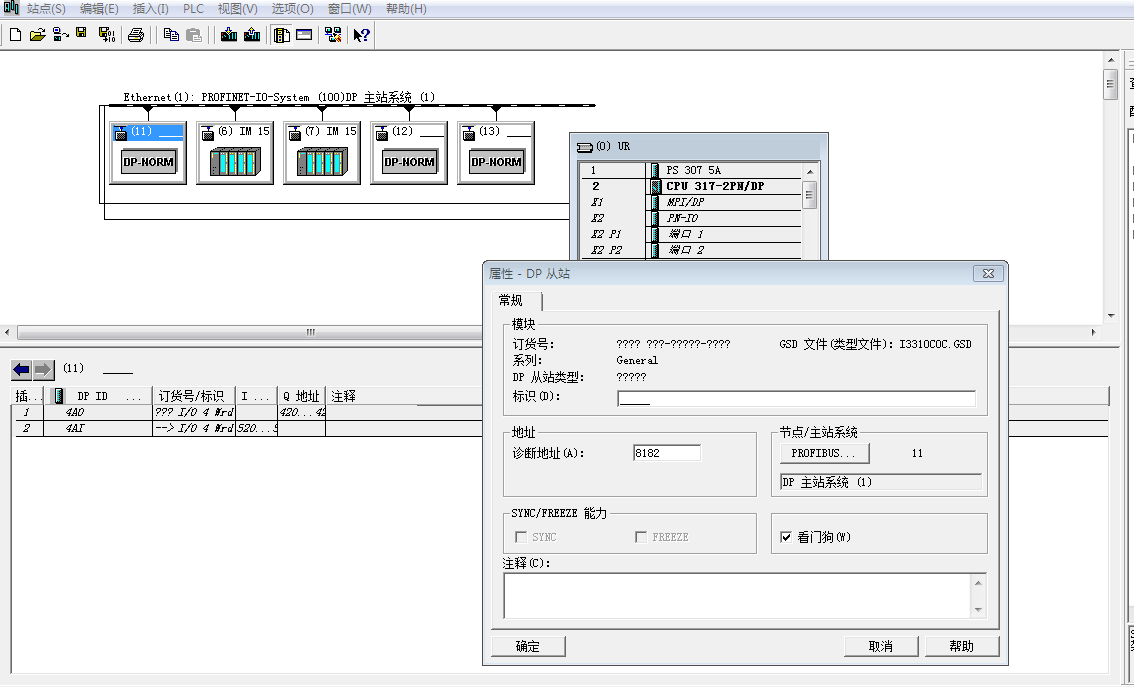1134x687 pixels.
Task: Click the 诊断地址 input field
Action: tap(666, 453)
